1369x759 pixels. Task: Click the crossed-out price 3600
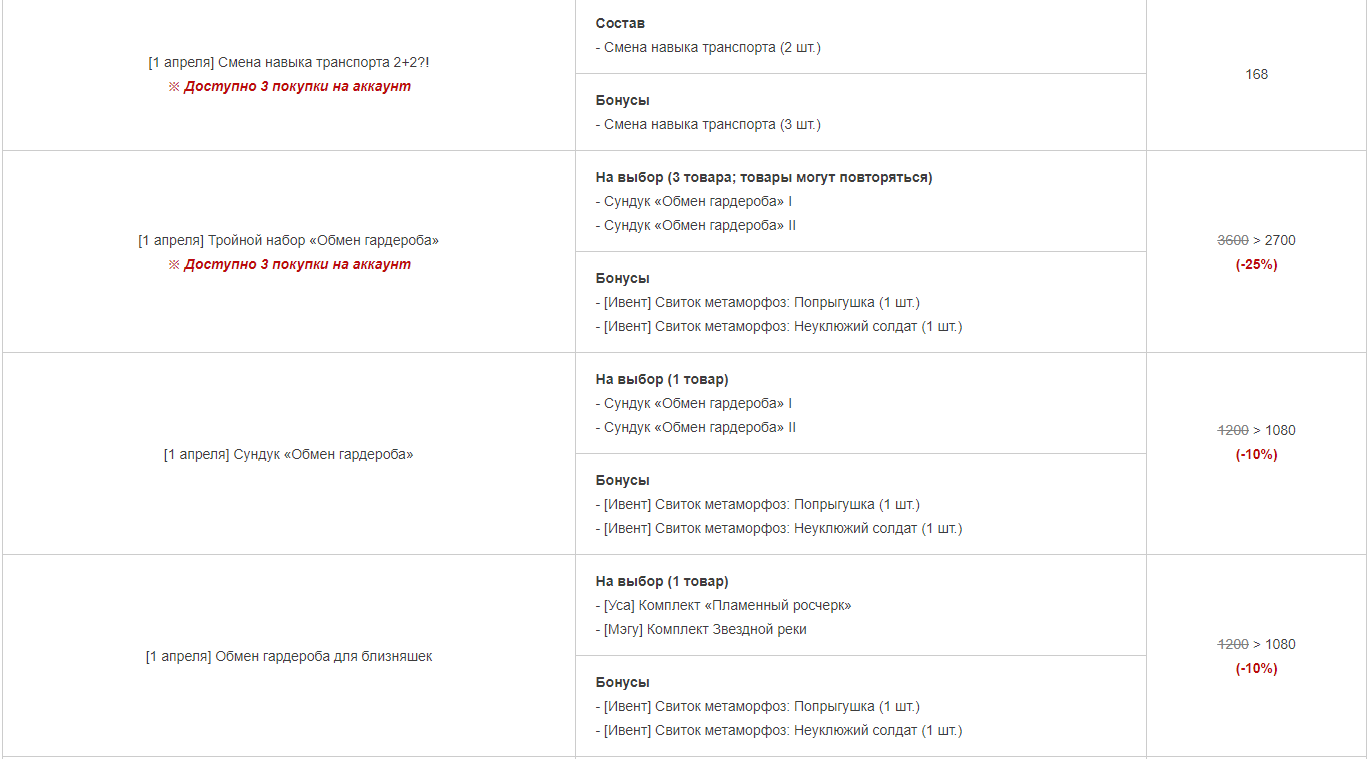(x=1232, y=240)
